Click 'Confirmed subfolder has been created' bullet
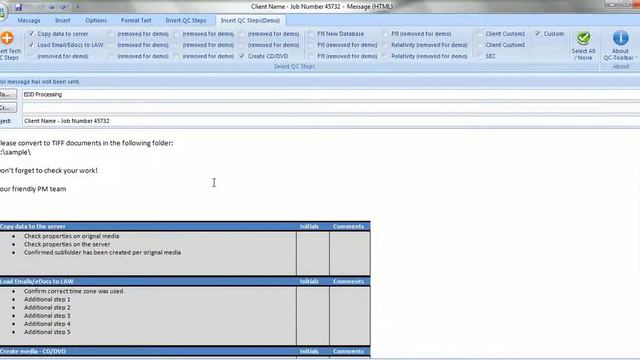640x360 pixels. point(102,252)
